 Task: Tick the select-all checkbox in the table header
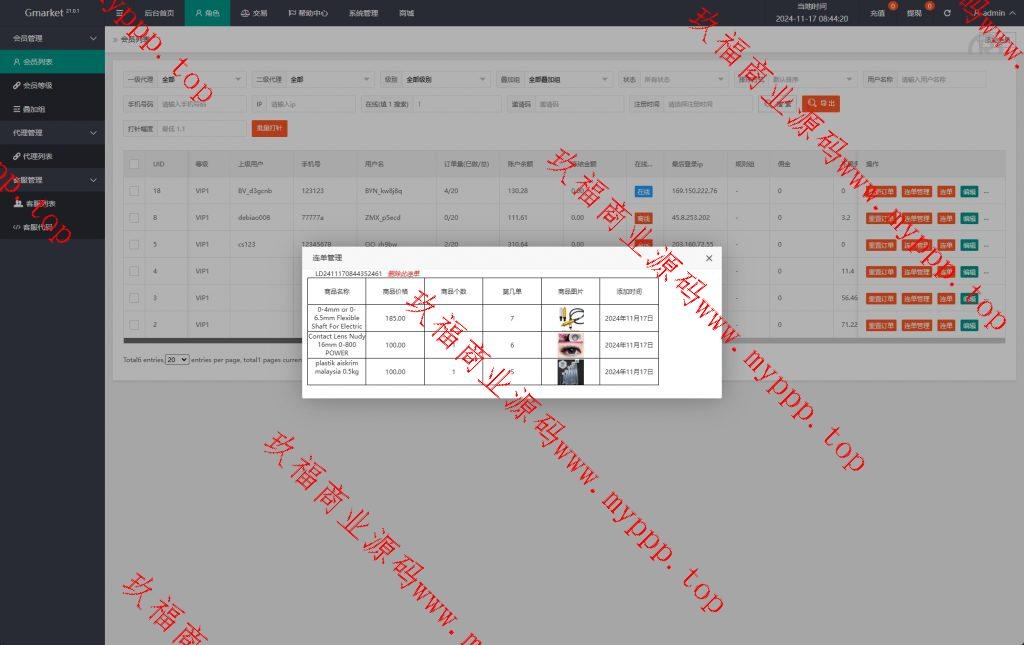pyautogui.click(x=134, y=163)
